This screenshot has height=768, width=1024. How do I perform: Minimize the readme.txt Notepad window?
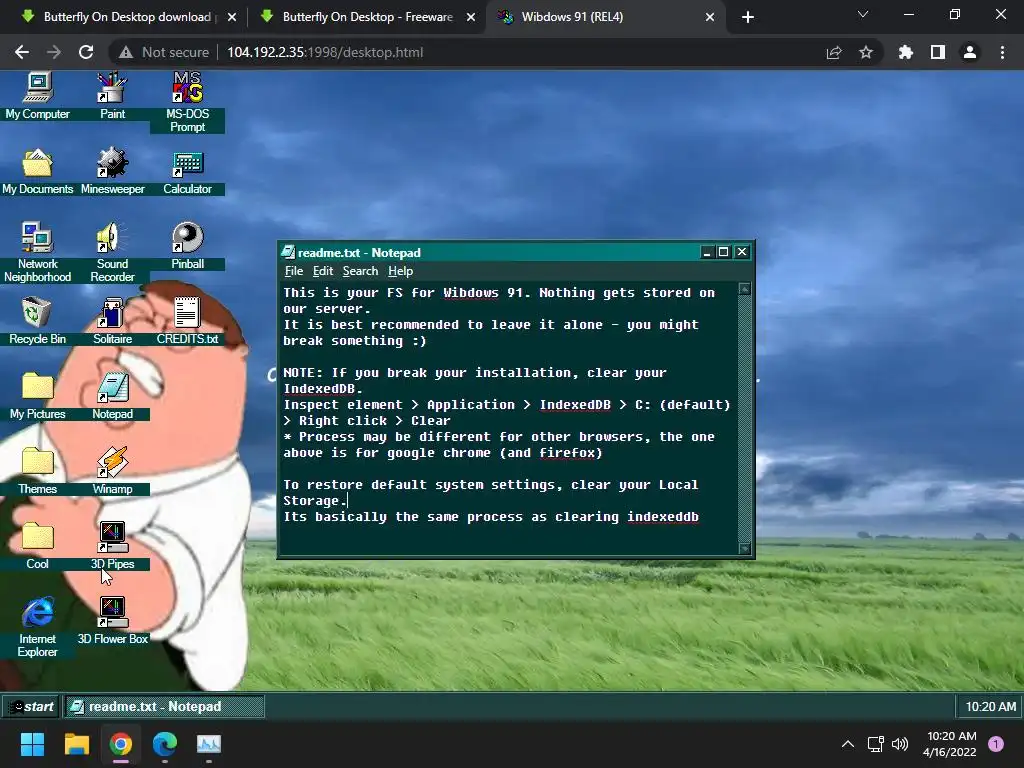(x=707, y=252)
